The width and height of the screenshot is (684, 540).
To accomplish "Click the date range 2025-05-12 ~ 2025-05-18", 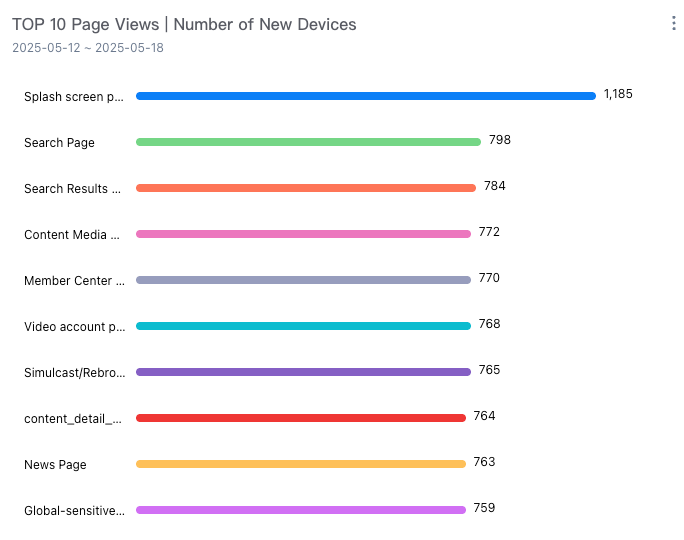I will click(88, 48).
